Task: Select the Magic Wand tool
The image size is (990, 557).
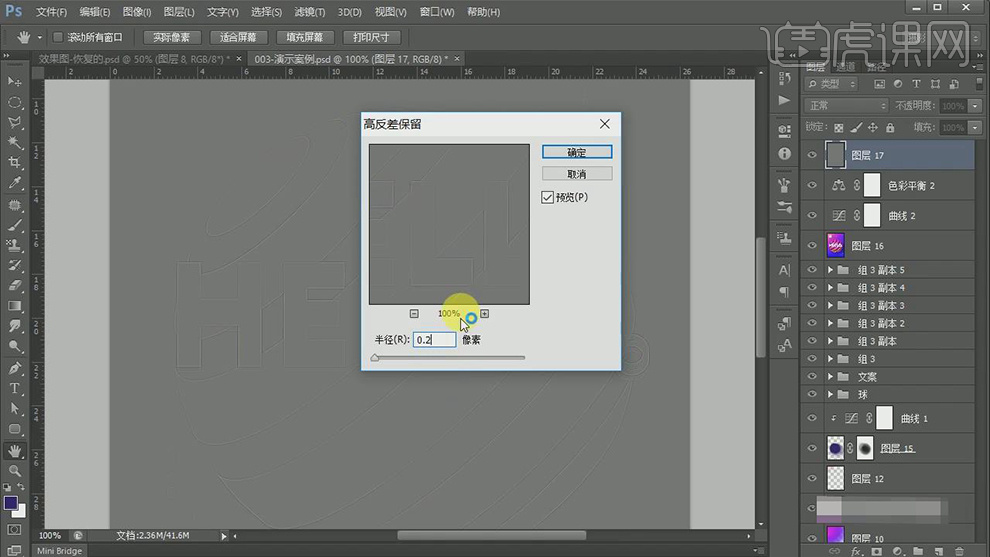Action: point(14,143)
